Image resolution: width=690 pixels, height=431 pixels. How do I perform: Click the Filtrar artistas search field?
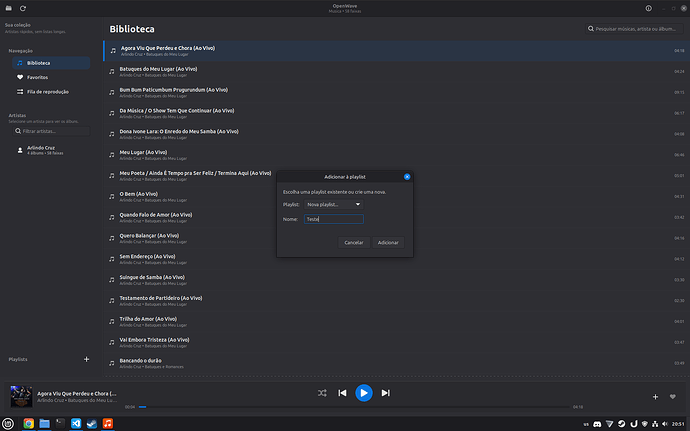tap(51, 131)
